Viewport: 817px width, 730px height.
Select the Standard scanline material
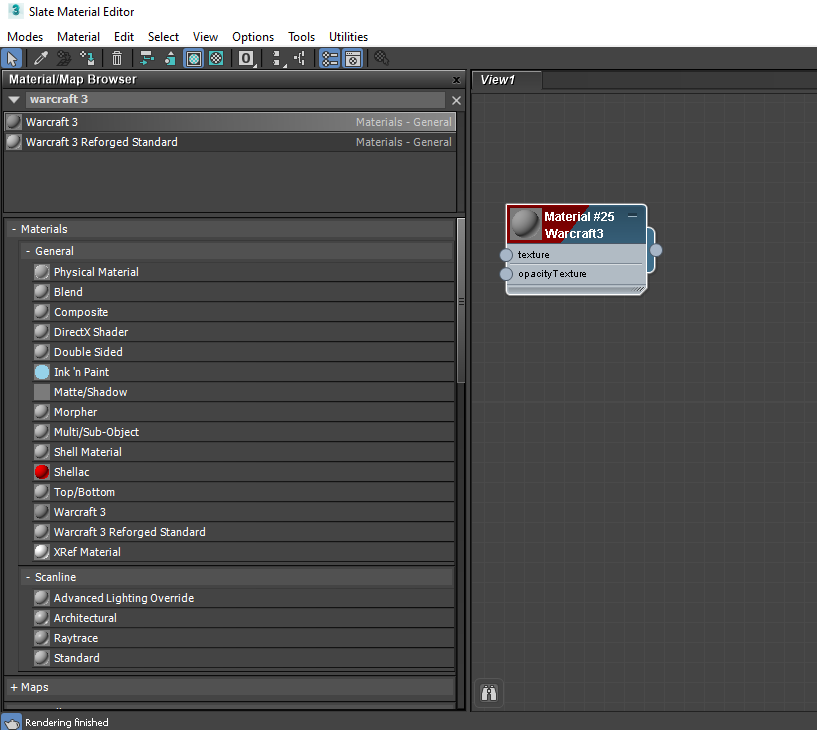[x=243, y=658]
